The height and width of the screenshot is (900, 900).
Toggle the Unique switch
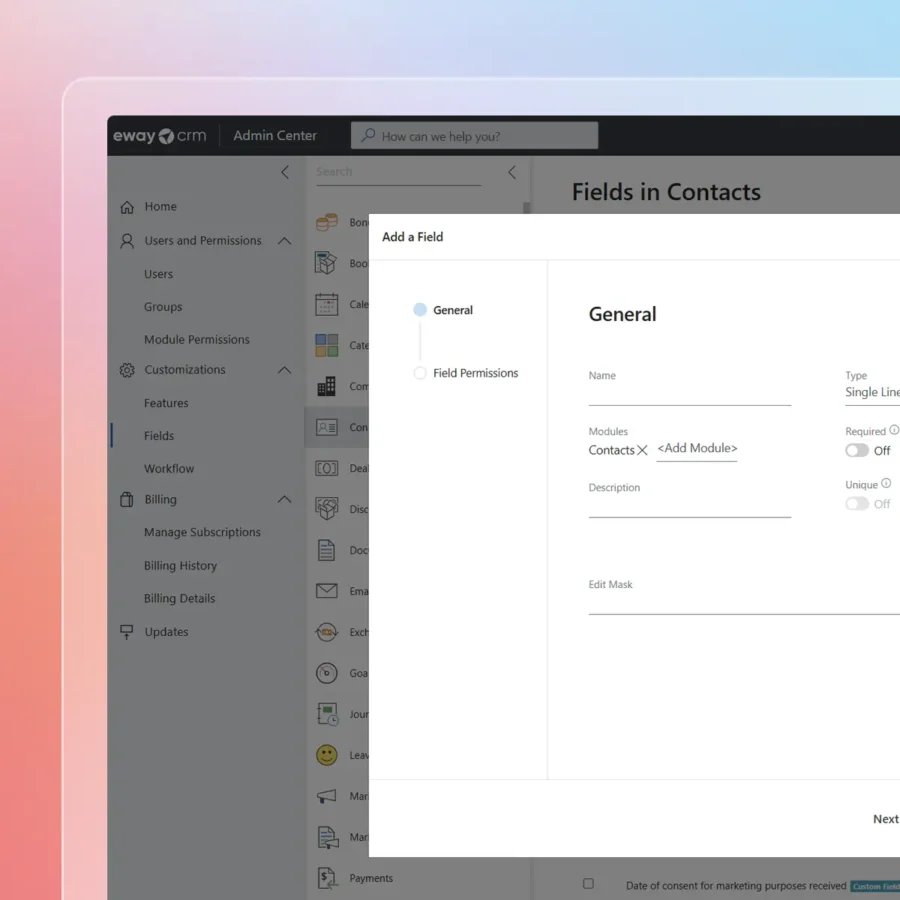coord(856,504)
